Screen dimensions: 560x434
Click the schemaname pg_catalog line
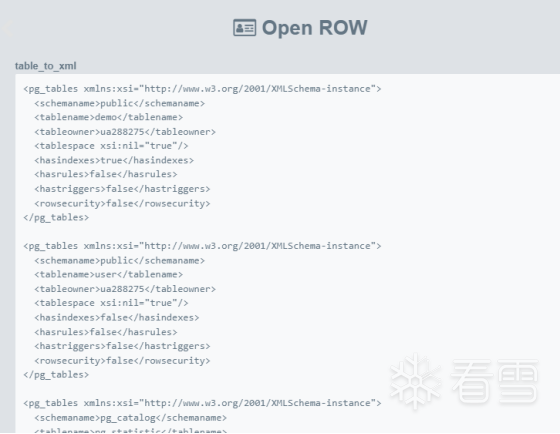tap(130, 418)
